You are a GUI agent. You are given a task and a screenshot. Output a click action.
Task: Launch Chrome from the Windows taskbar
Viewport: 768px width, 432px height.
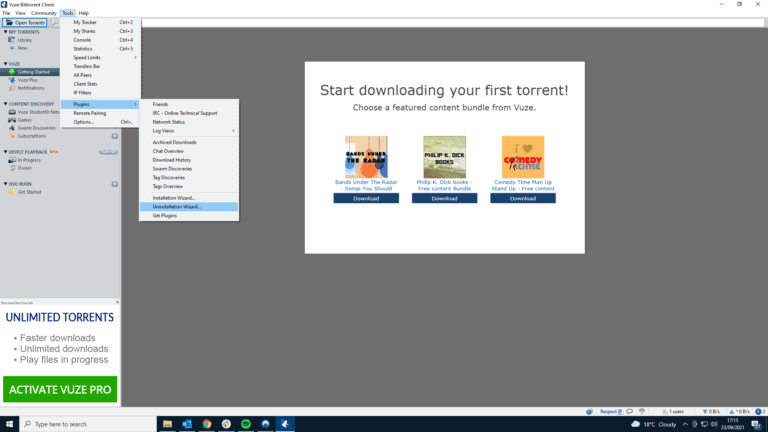coord(206,424)
